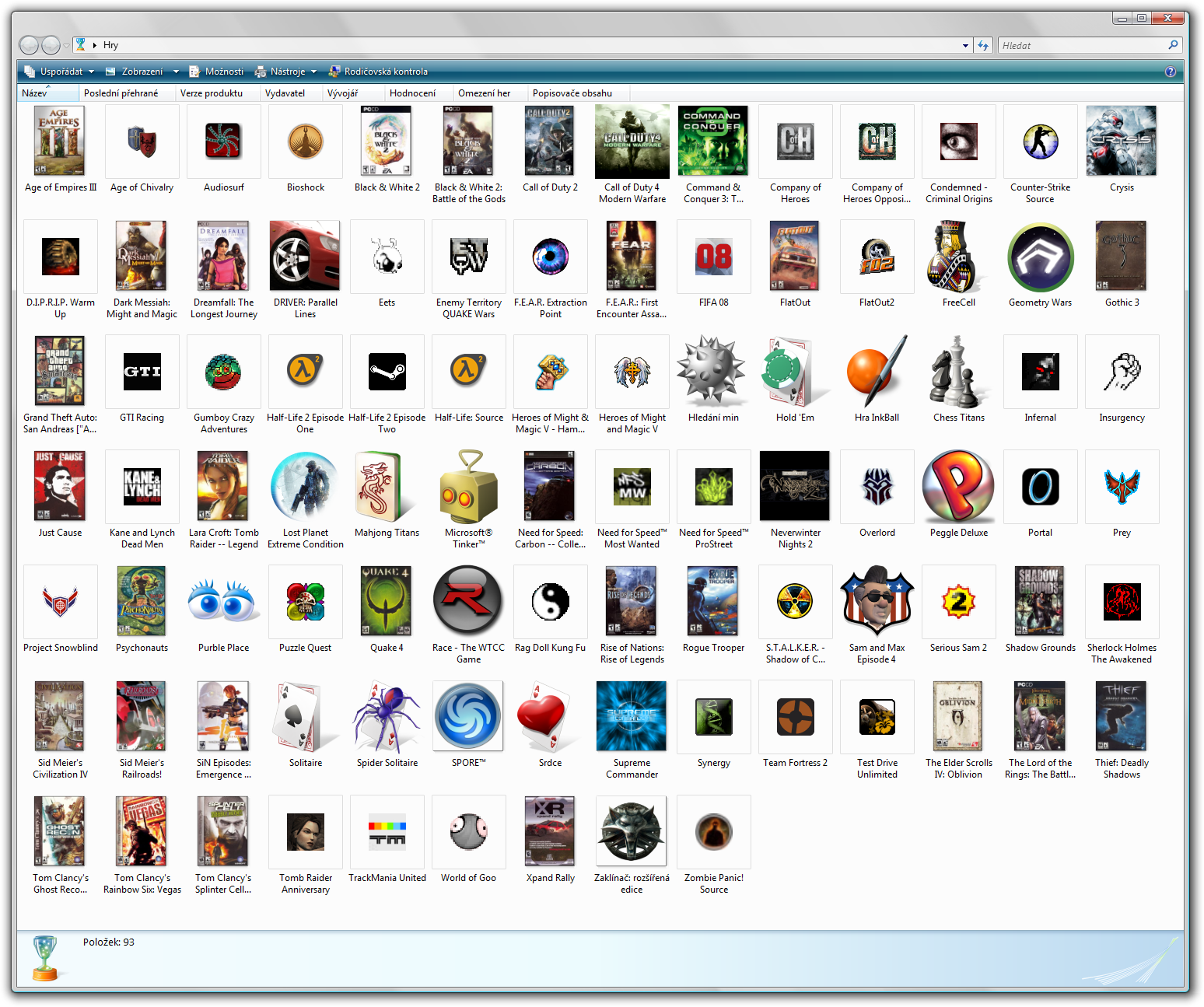Select the Thief: Deadly Shadows box art

click(1121, 716)
